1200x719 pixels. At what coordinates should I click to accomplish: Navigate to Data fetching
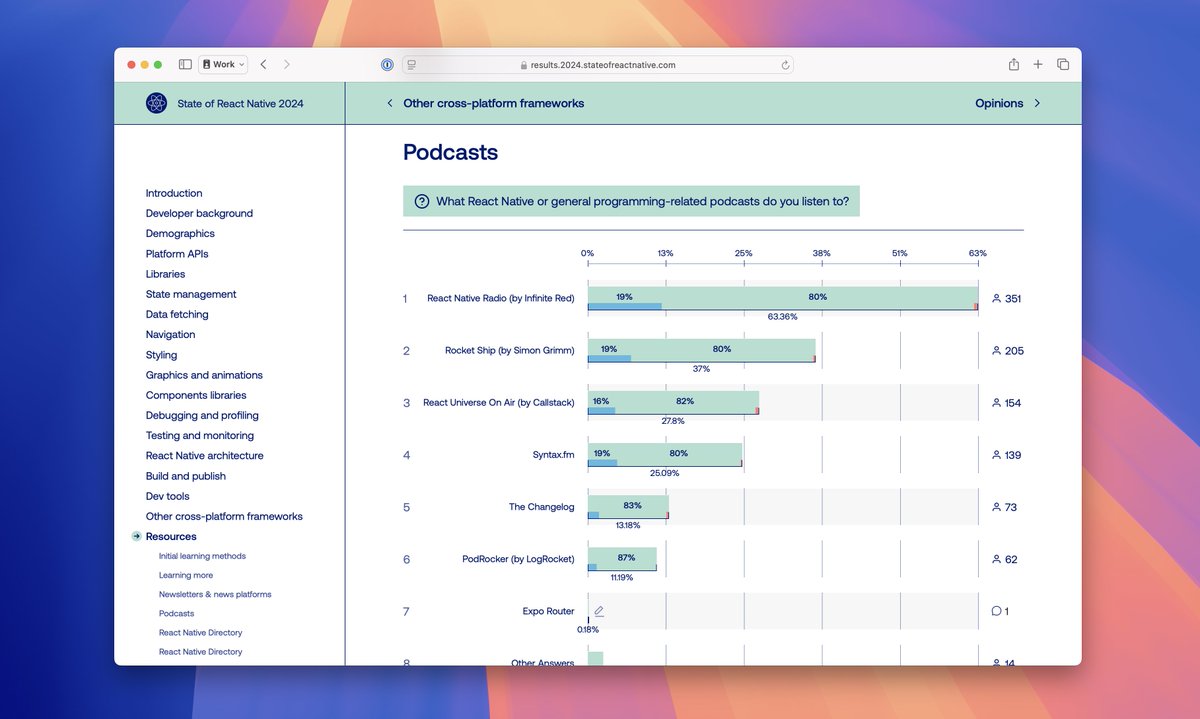177,314
